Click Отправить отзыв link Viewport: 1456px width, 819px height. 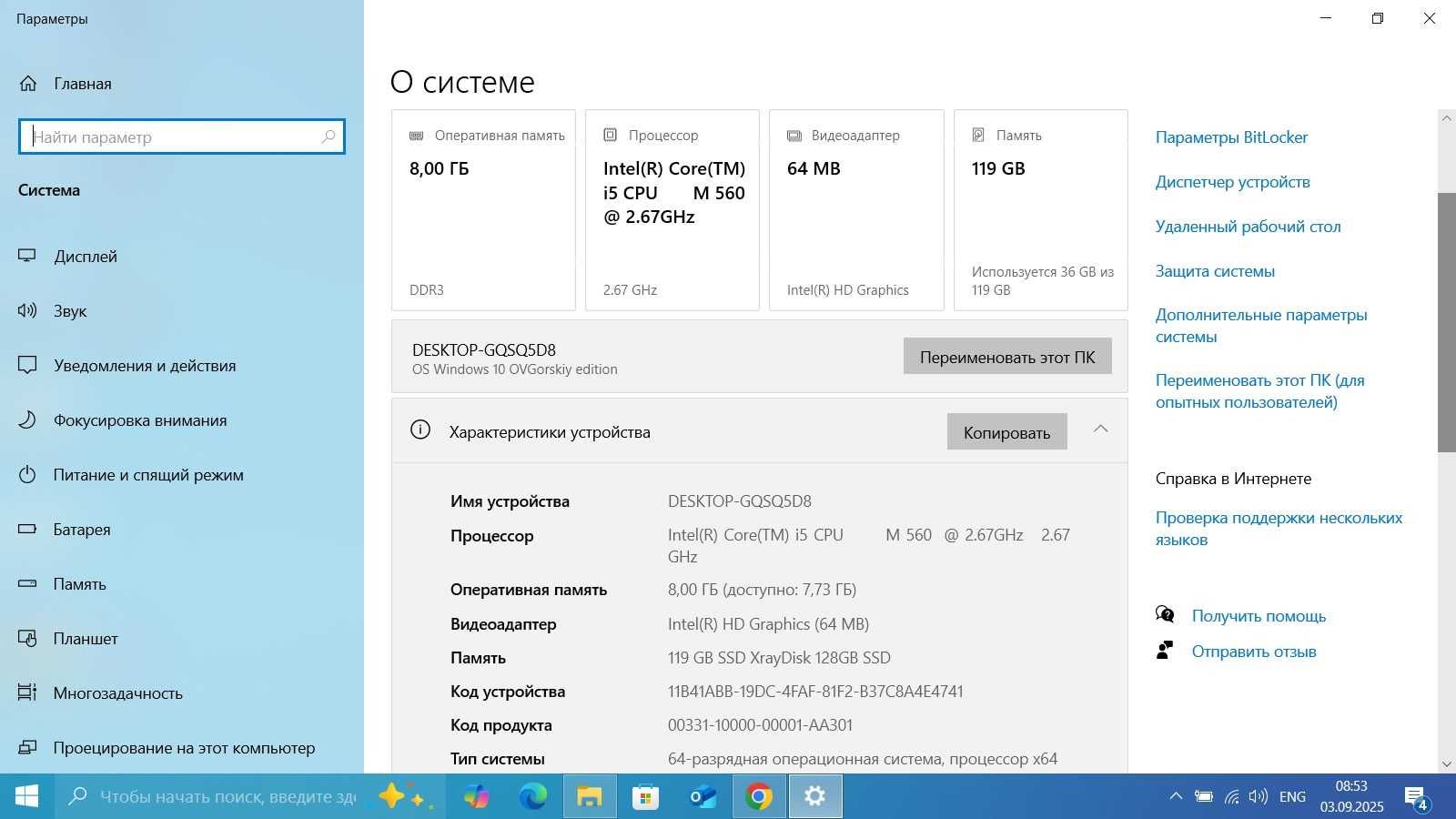click(1254, 652)
